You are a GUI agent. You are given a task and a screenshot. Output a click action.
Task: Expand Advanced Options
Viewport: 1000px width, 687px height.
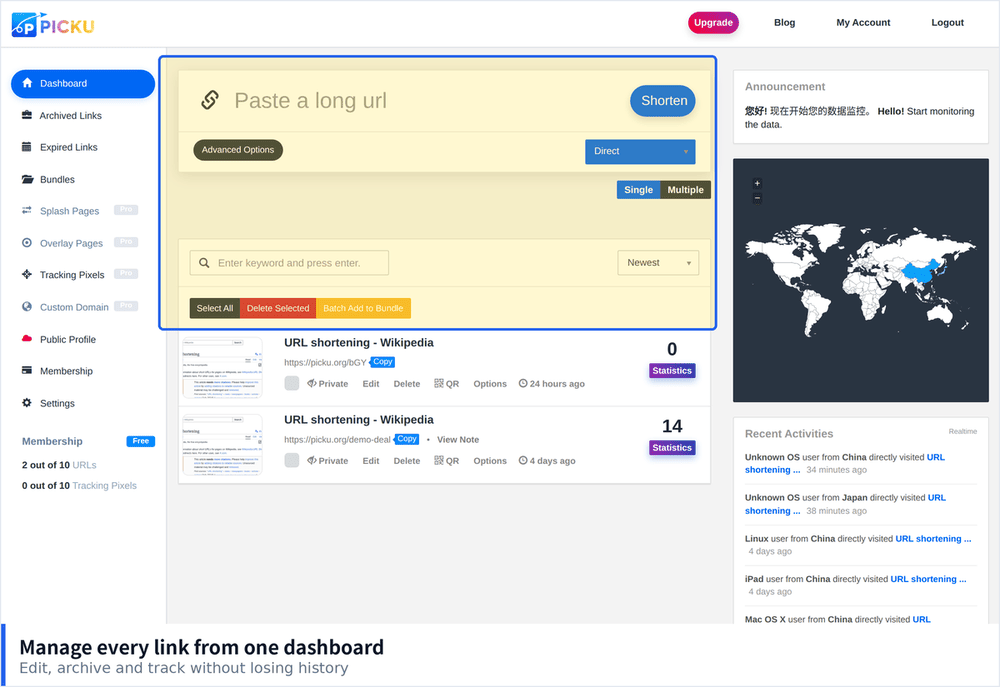click(x=238, y=150)
